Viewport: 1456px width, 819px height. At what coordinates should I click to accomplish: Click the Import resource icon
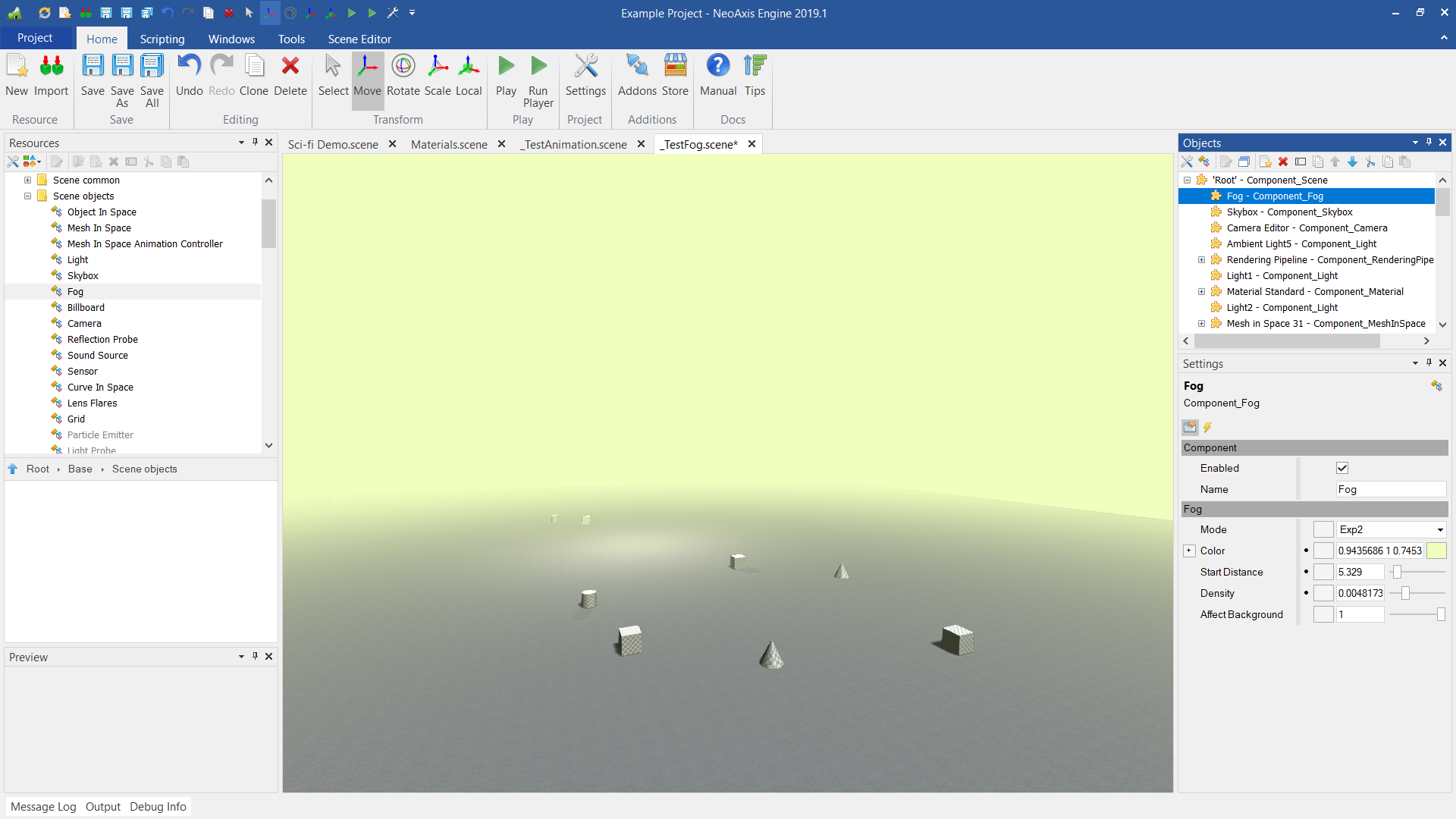pos(51,76)
